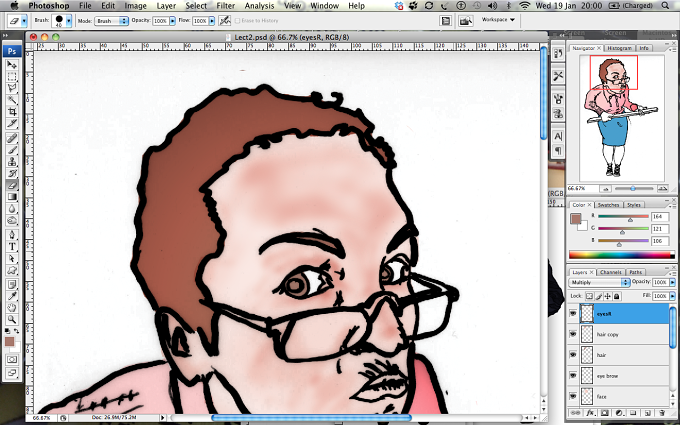The height and width of the screenshot is (425, 680).
Task: Toggle visibility of eye brow layer
Action: tap(573, 376)
